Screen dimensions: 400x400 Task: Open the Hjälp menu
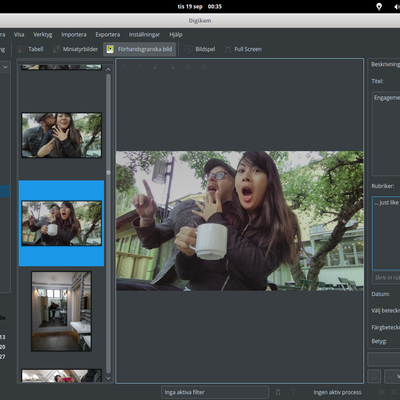pyautogui.click(x=176, y=34)
